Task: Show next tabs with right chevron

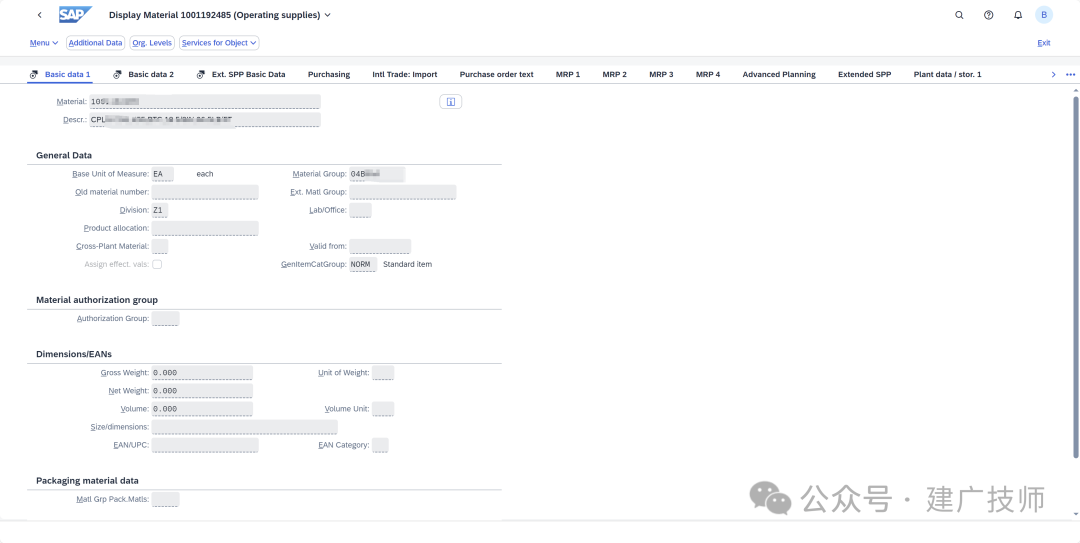Action: click(x=1053, y=74)
